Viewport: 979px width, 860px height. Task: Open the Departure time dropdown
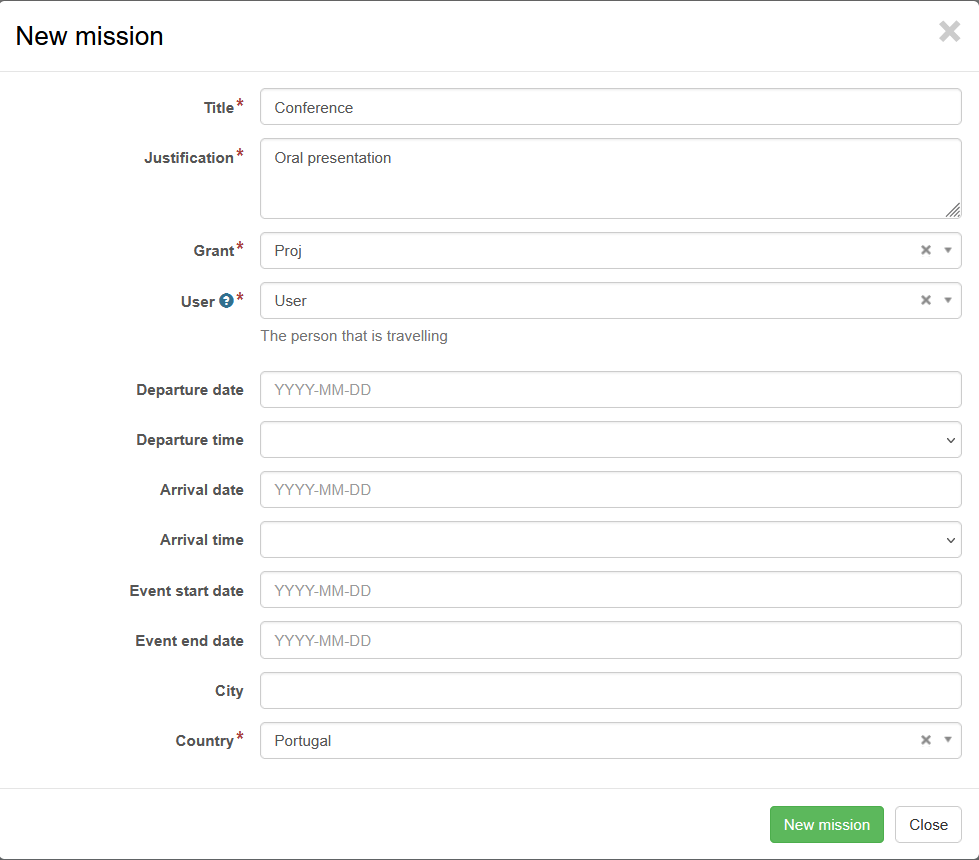(x=610, y=440)
